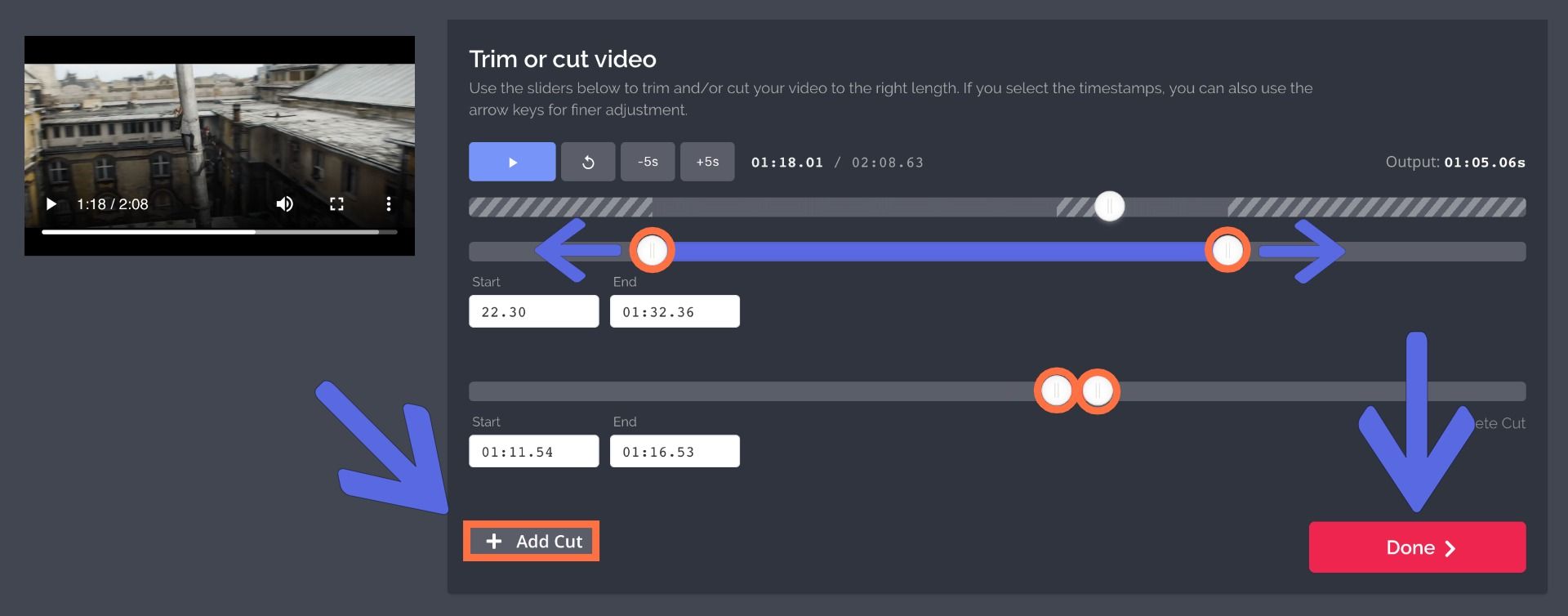The height and width of the screenshot is (616, 1568).
Task: Click the trim start slider handle
Action: 652,251
